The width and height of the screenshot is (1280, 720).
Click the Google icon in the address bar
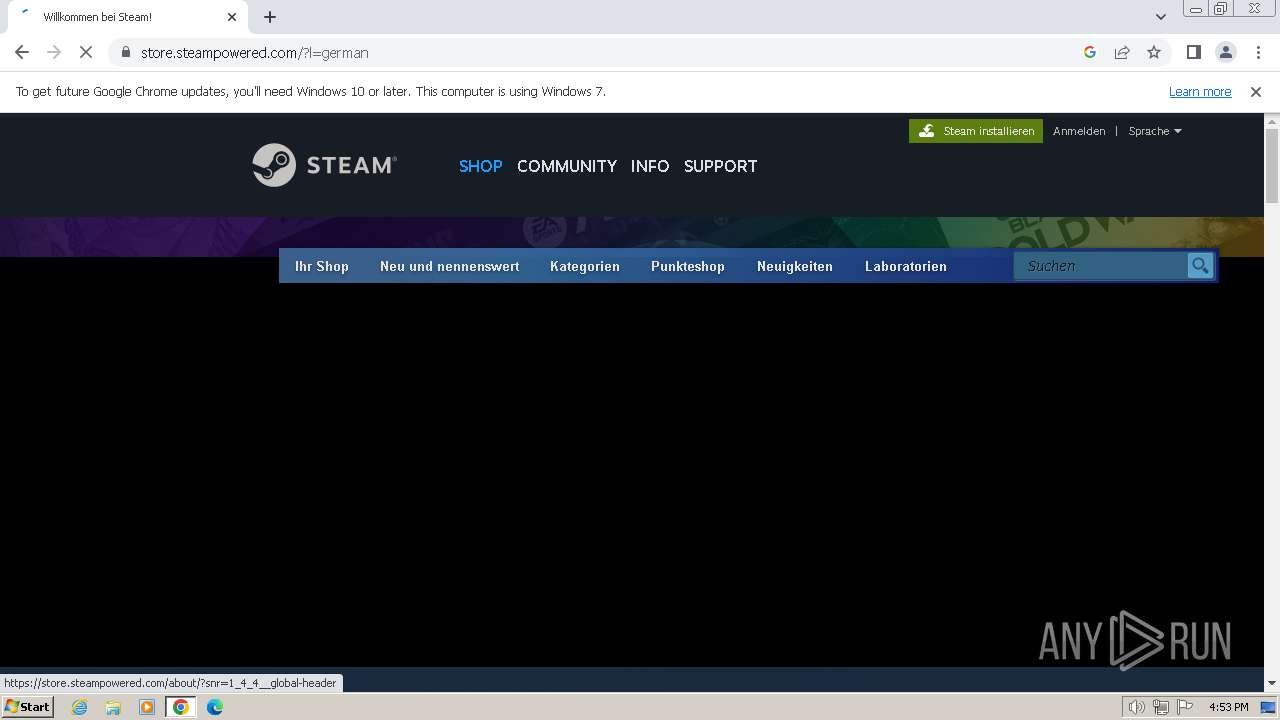1090,52
